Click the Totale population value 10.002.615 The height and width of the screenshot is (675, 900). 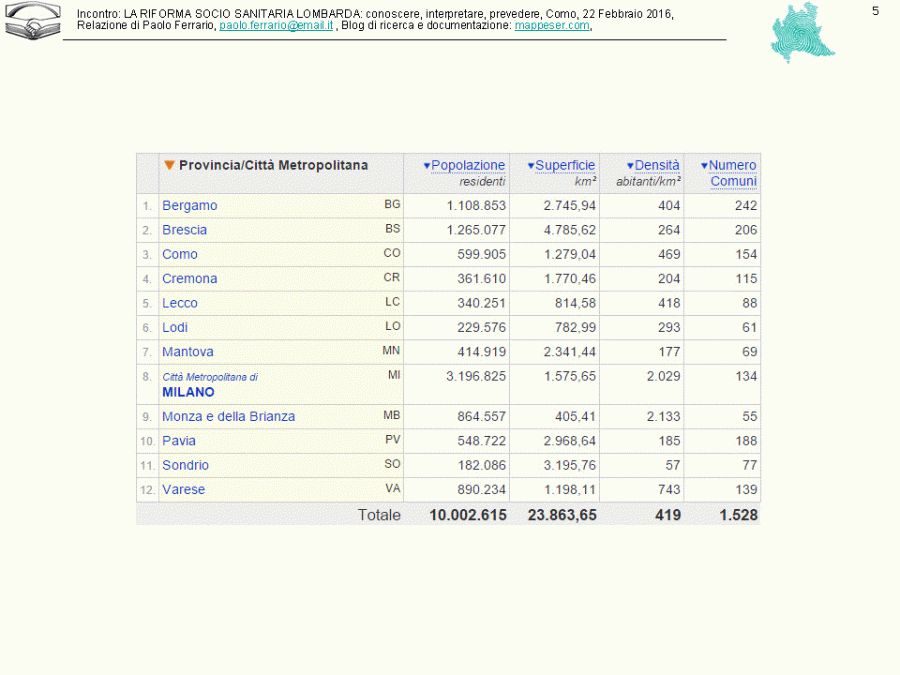tap(468, 515)
